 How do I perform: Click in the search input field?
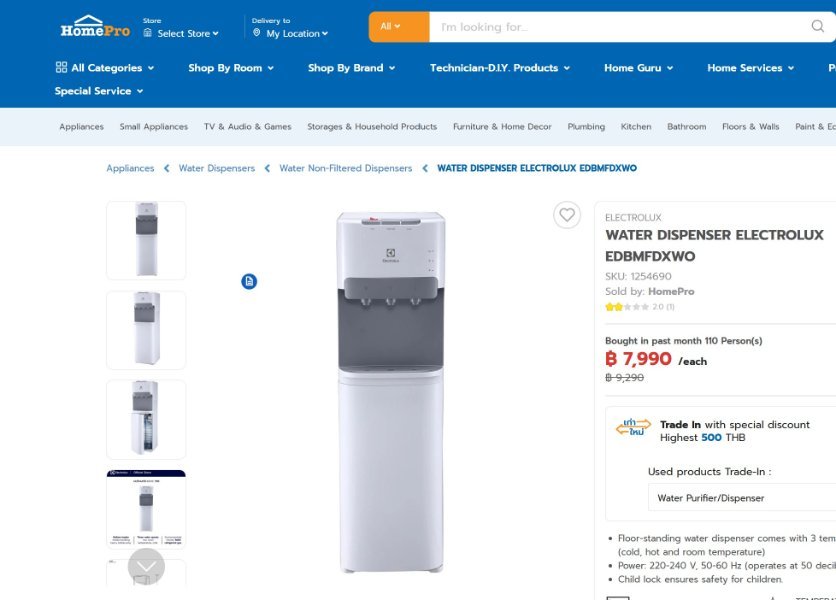[x=618, y=27]
